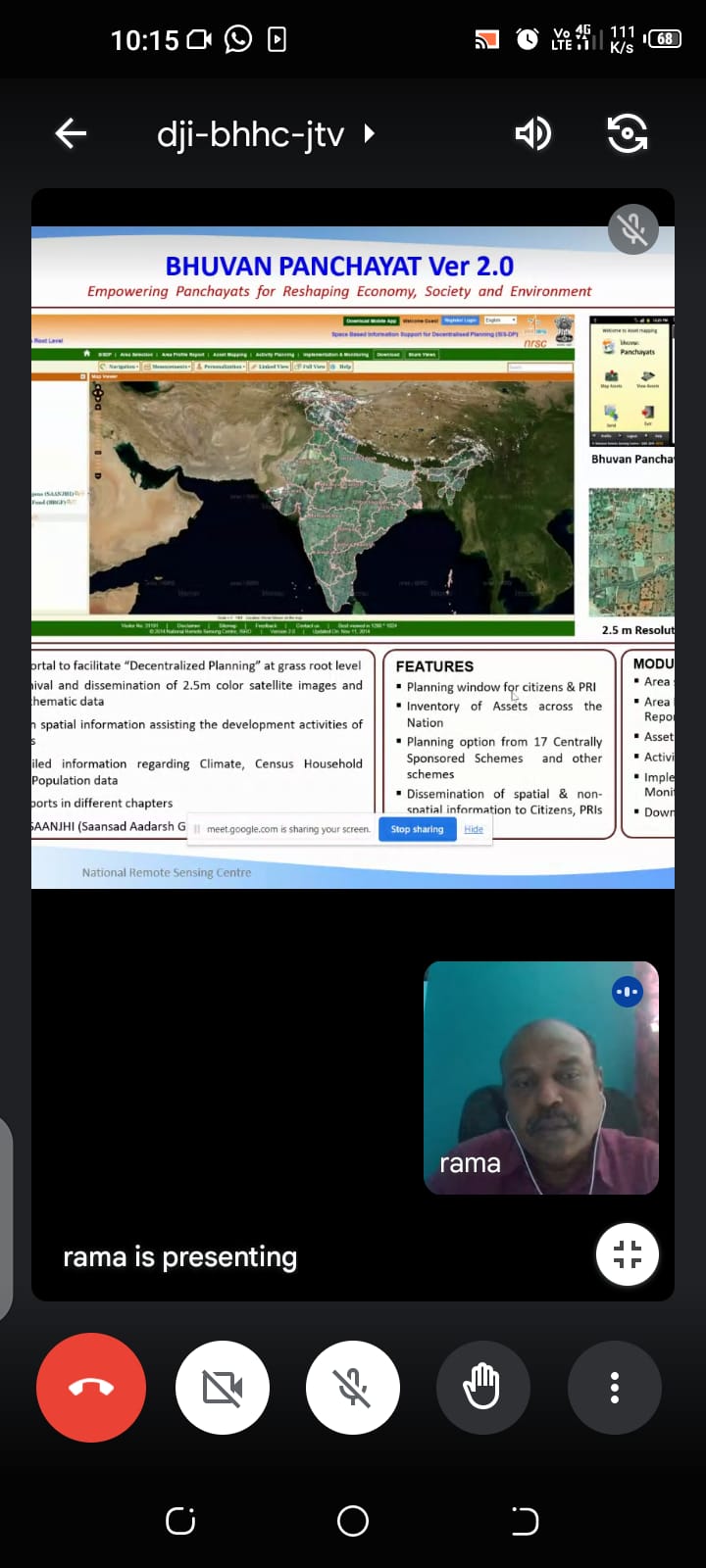Tap 'rama is presenting' label
The height and width of the screenshot is (1568, 706).
(x=180, y=1257)
